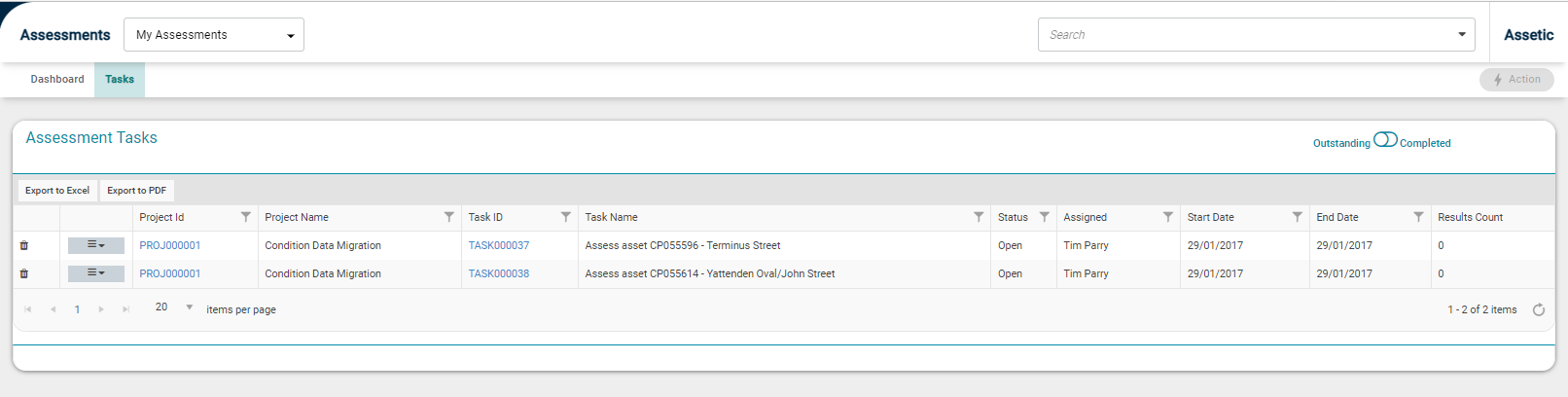Open the PROJ000001 link in first row
Screen dimensions: 1568x397
click(x=170, y=246)
